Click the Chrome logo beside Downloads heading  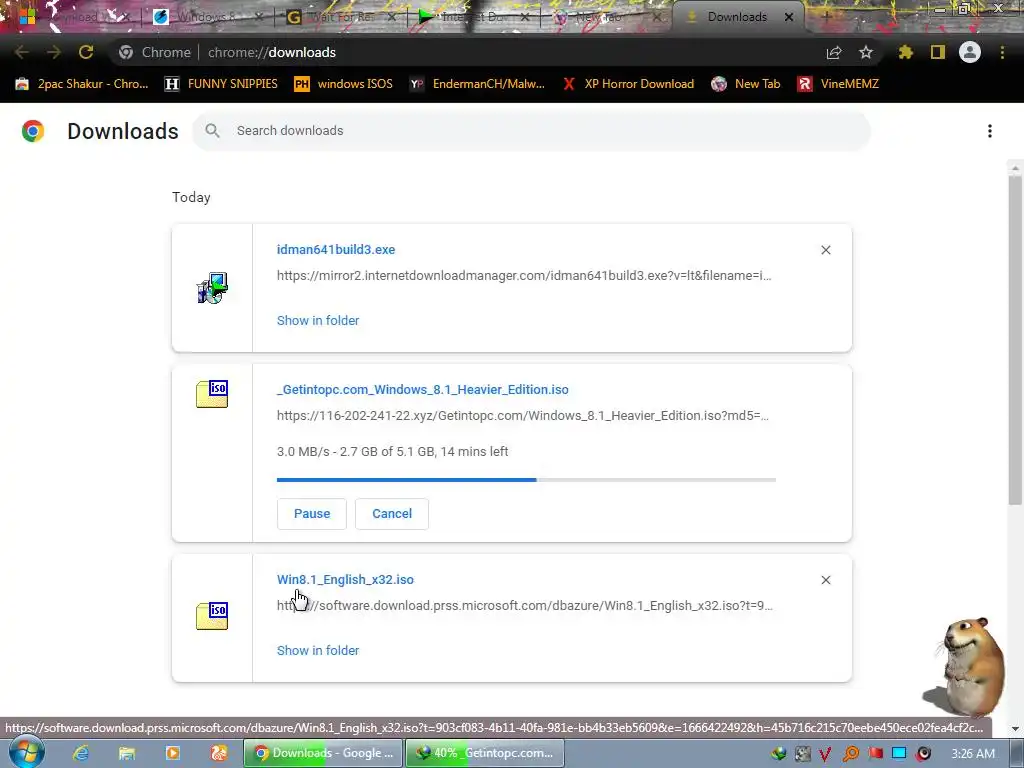(x=33, y=131)
